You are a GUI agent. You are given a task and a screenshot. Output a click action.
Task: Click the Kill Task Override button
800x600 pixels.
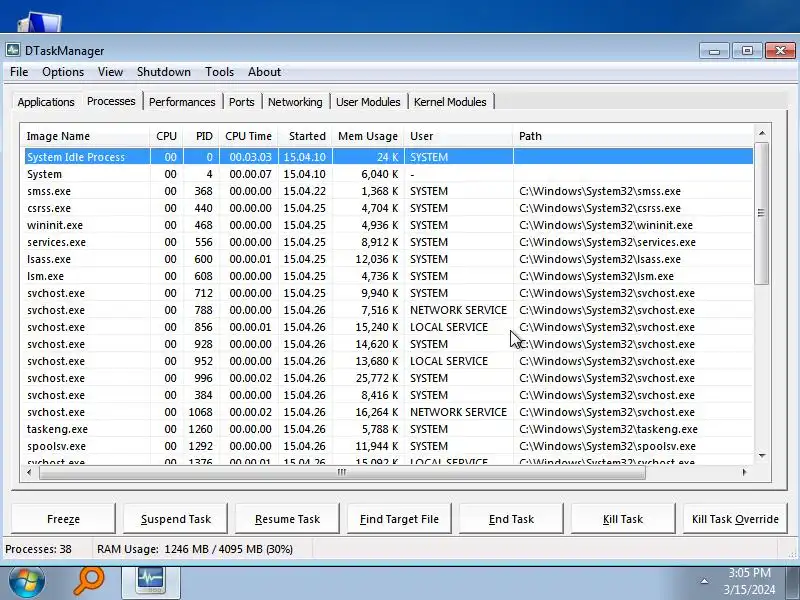click(x=735, y=519)
